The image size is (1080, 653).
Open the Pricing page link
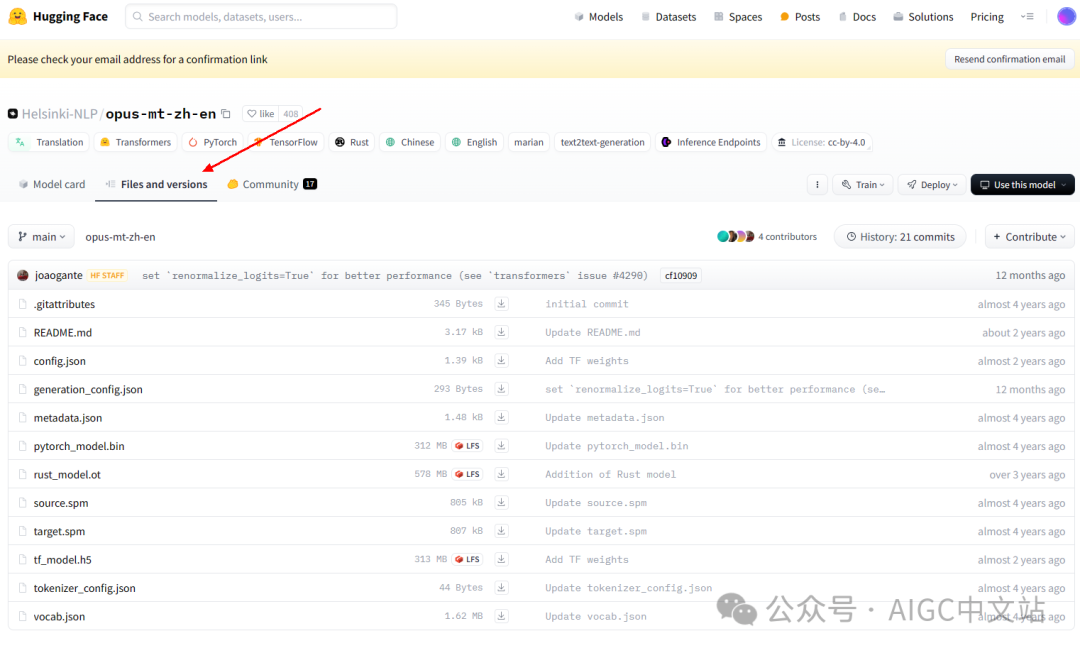coord(987,17)
